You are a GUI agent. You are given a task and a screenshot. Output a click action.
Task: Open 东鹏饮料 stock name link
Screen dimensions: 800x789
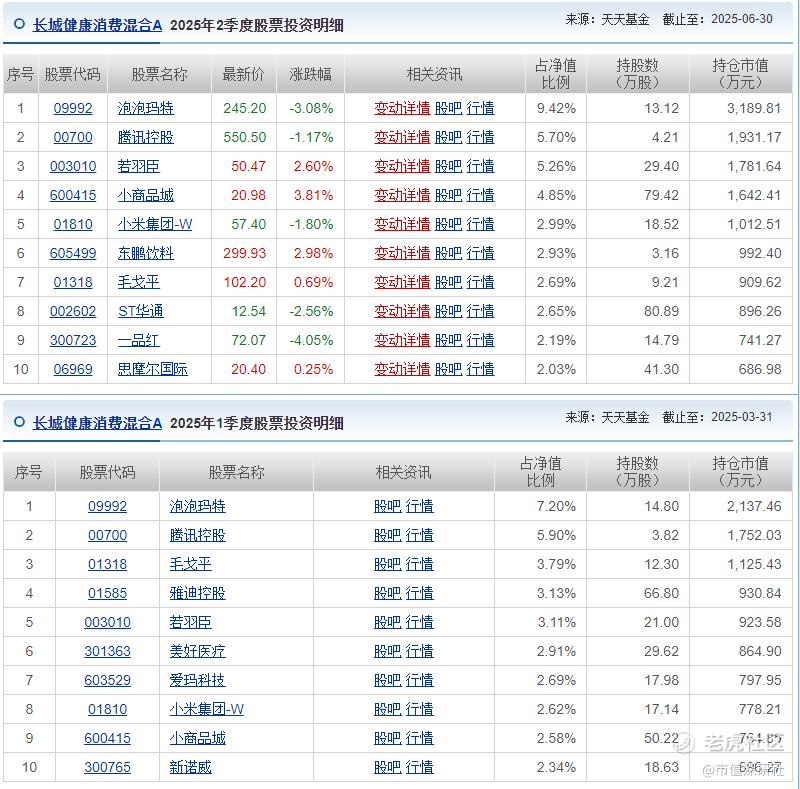(145, 253)
